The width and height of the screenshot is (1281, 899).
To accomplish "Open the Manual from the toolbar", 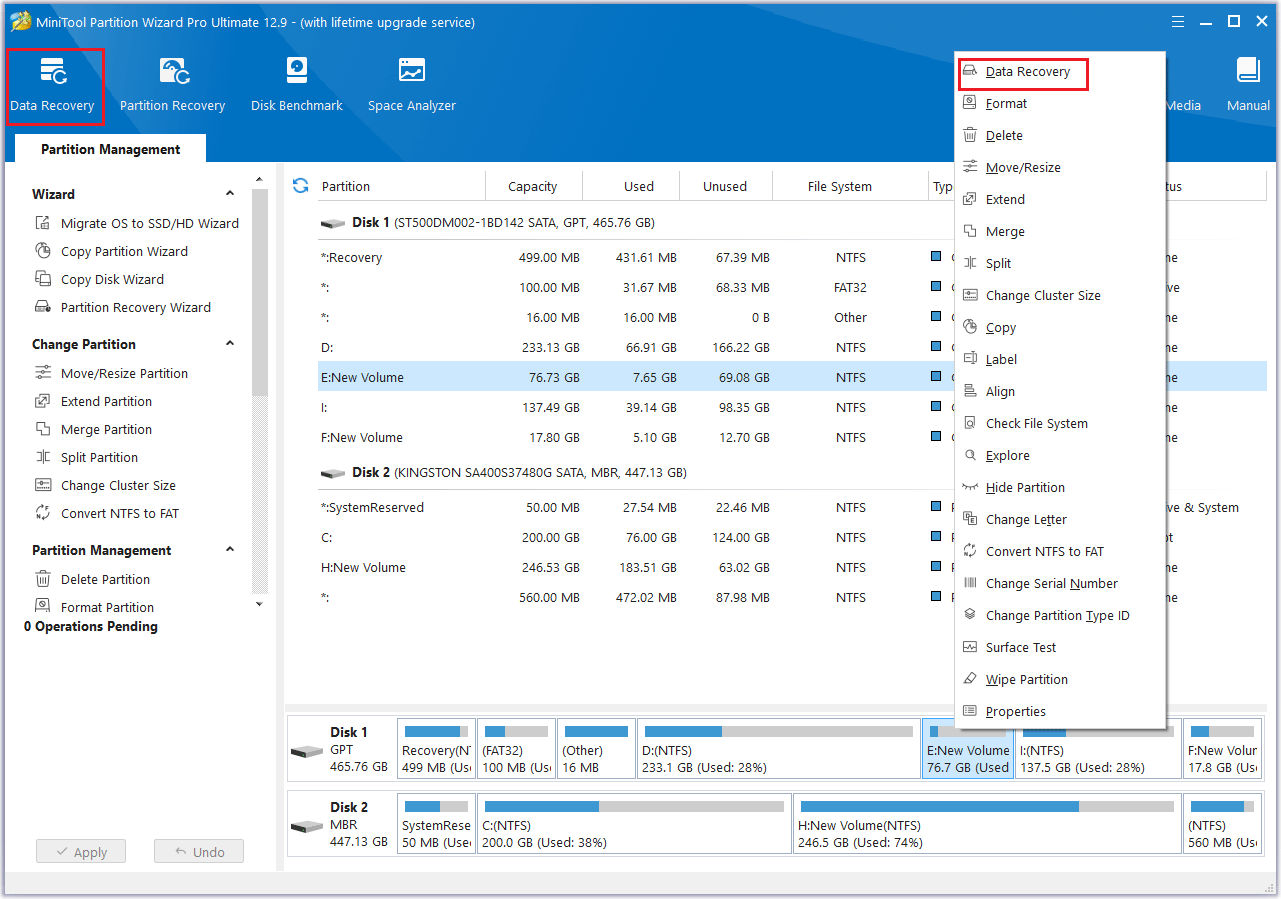I will tap(1248, 86).
